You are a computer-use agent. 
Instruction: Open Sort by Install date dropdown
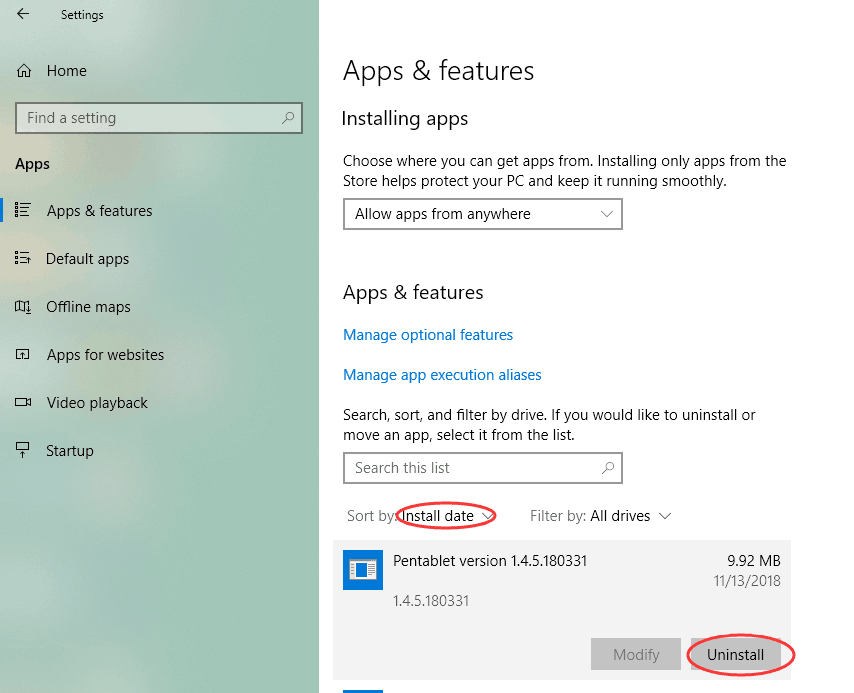447,516
